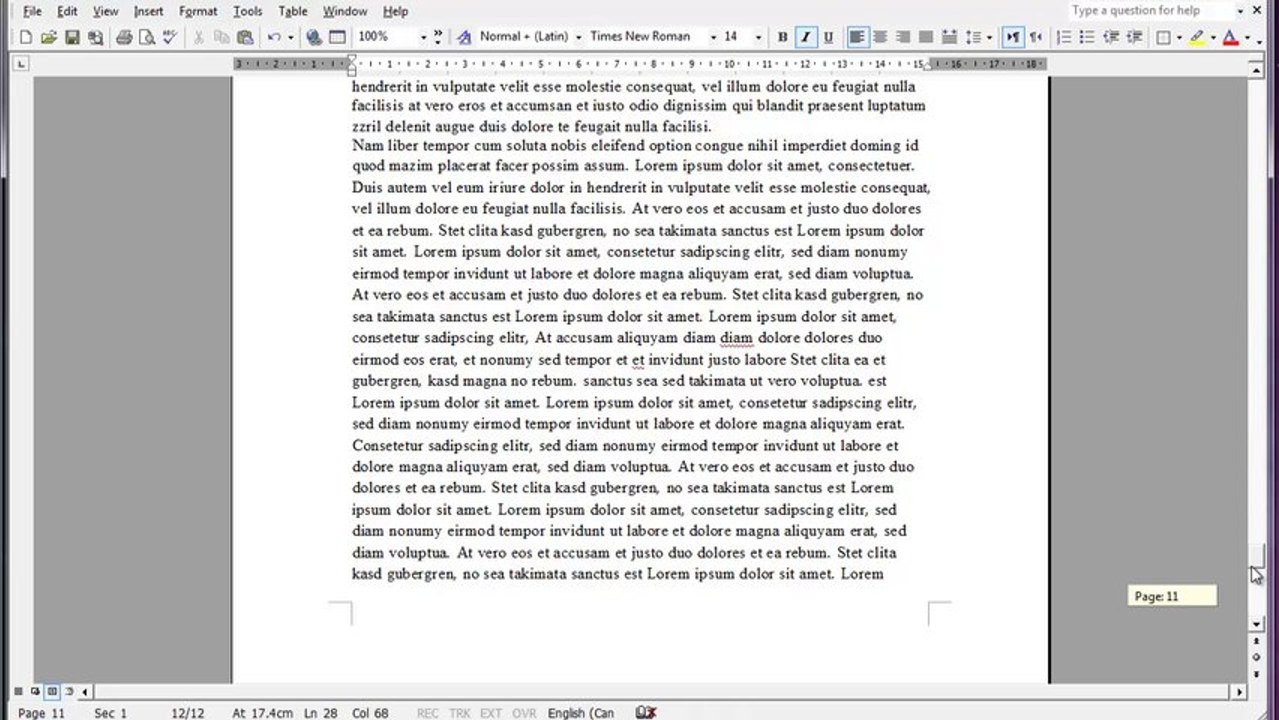The width and height of the screenshot is (1279, 720).
Task: Decrease the paragraph indent
Action: 1110,37
